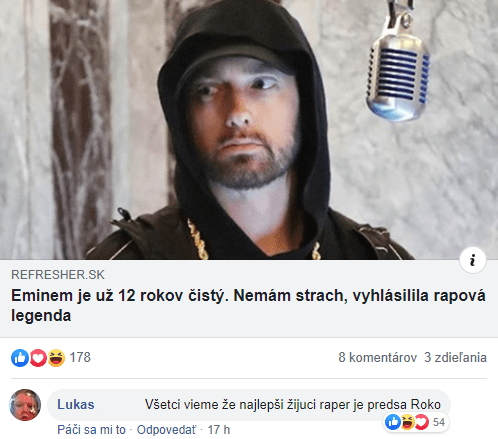
Task: Click the laughing Haha reaction icon under the post
Action: pos(56,358)
